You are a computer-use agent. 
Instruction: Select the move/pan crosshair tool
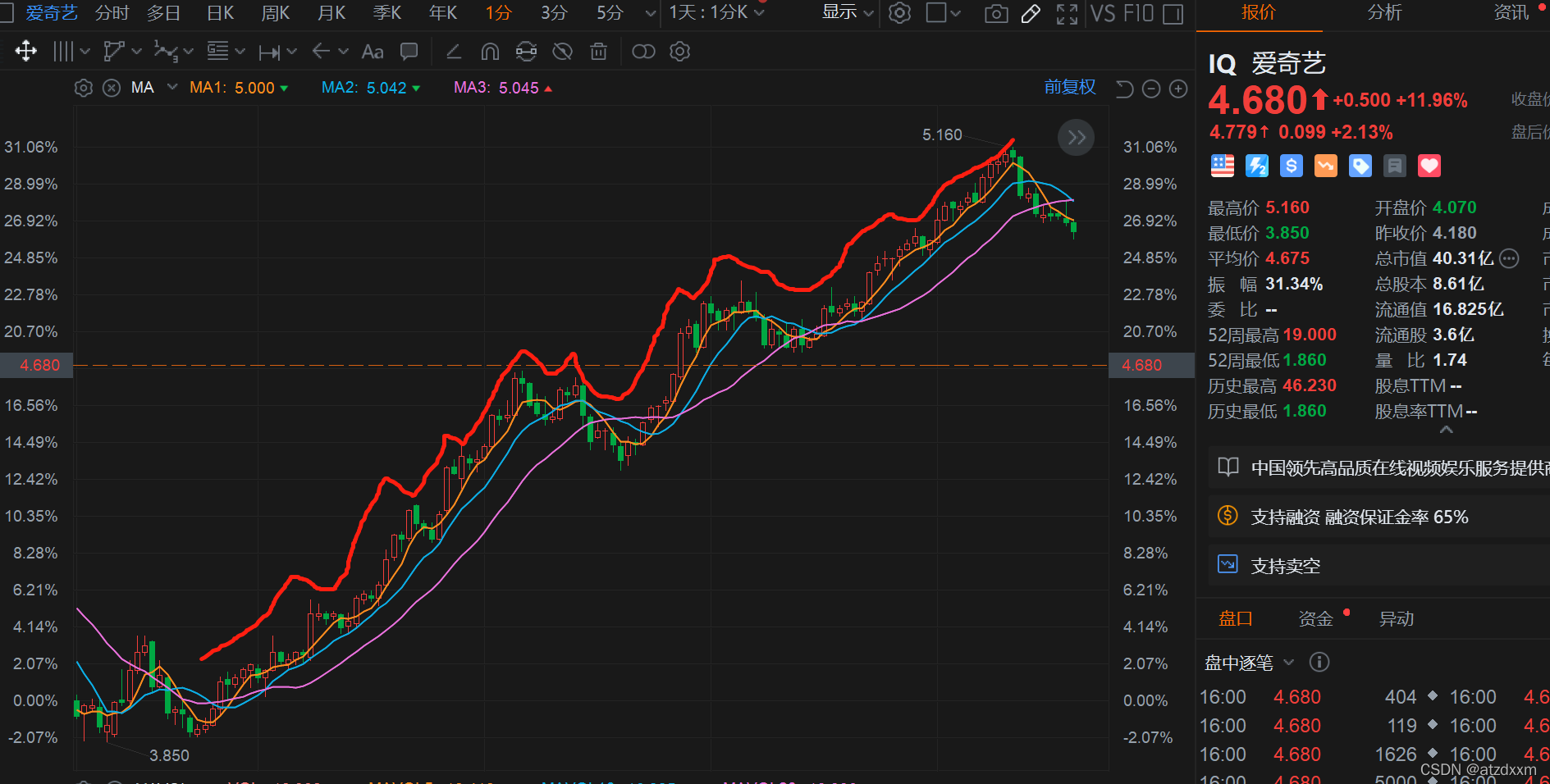click(26, 52)
